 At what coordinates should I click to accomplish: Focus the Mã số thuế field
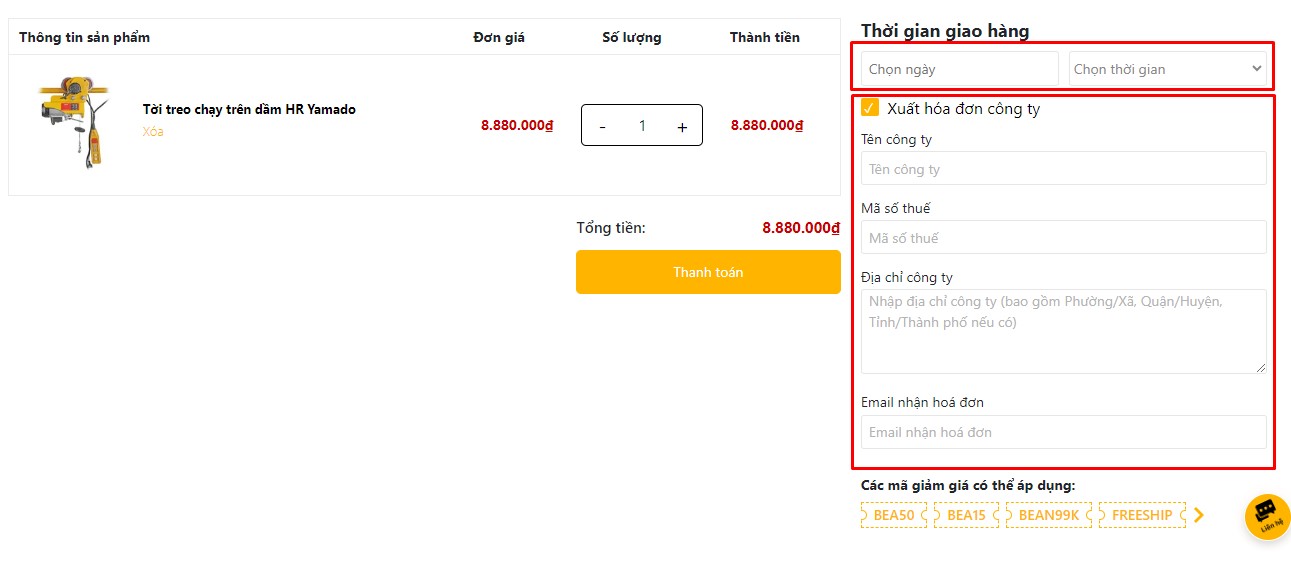pos(1063,238)
